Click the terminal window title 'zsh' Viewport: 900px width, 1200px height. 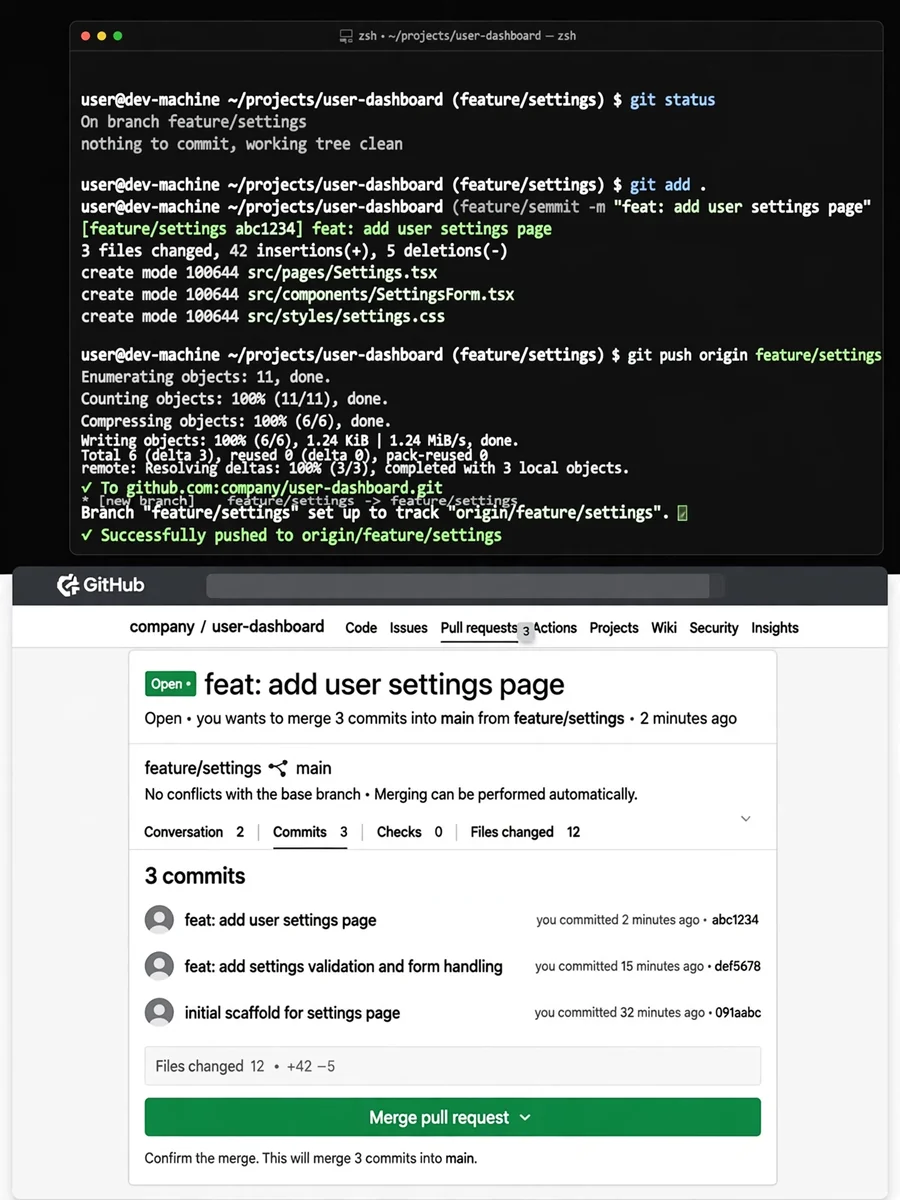point(458,36)
